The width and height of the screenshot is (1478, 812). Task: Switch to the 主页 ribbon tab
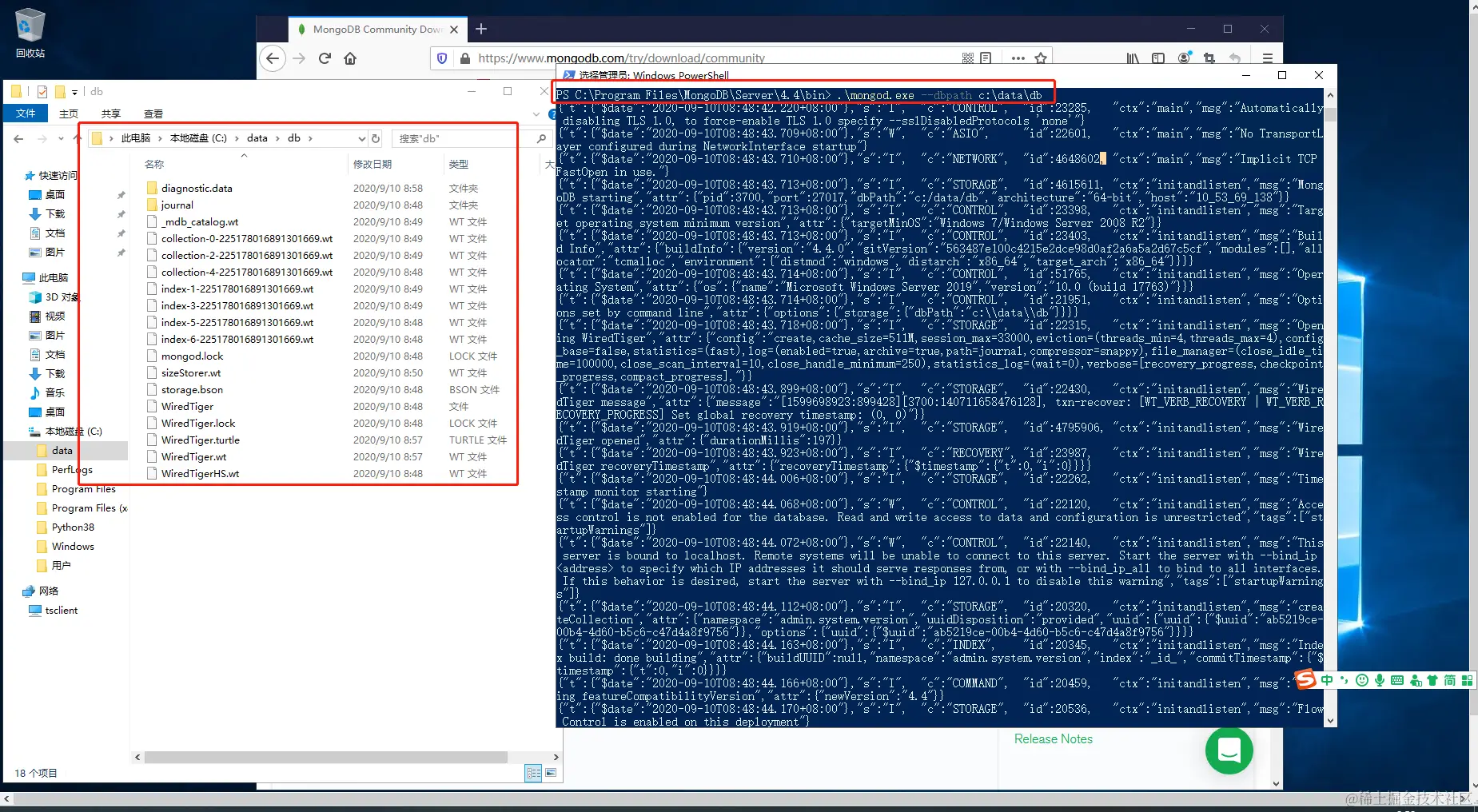[x=69, y=113]
